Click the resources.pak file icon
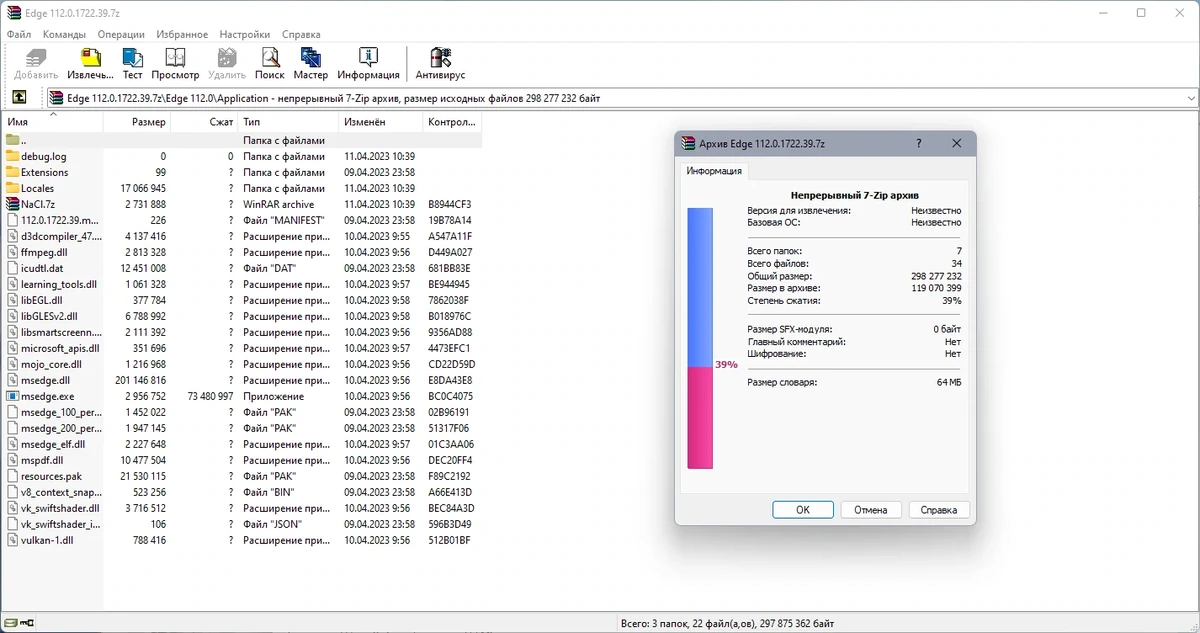Screen dimensions: 1200x633 point(13,476)
